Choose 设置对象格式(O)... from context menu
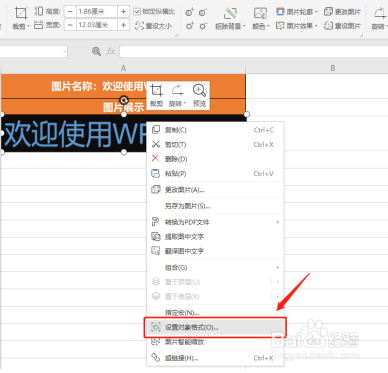The width and height of the screenshot is (388, 373). pos(215,327)
